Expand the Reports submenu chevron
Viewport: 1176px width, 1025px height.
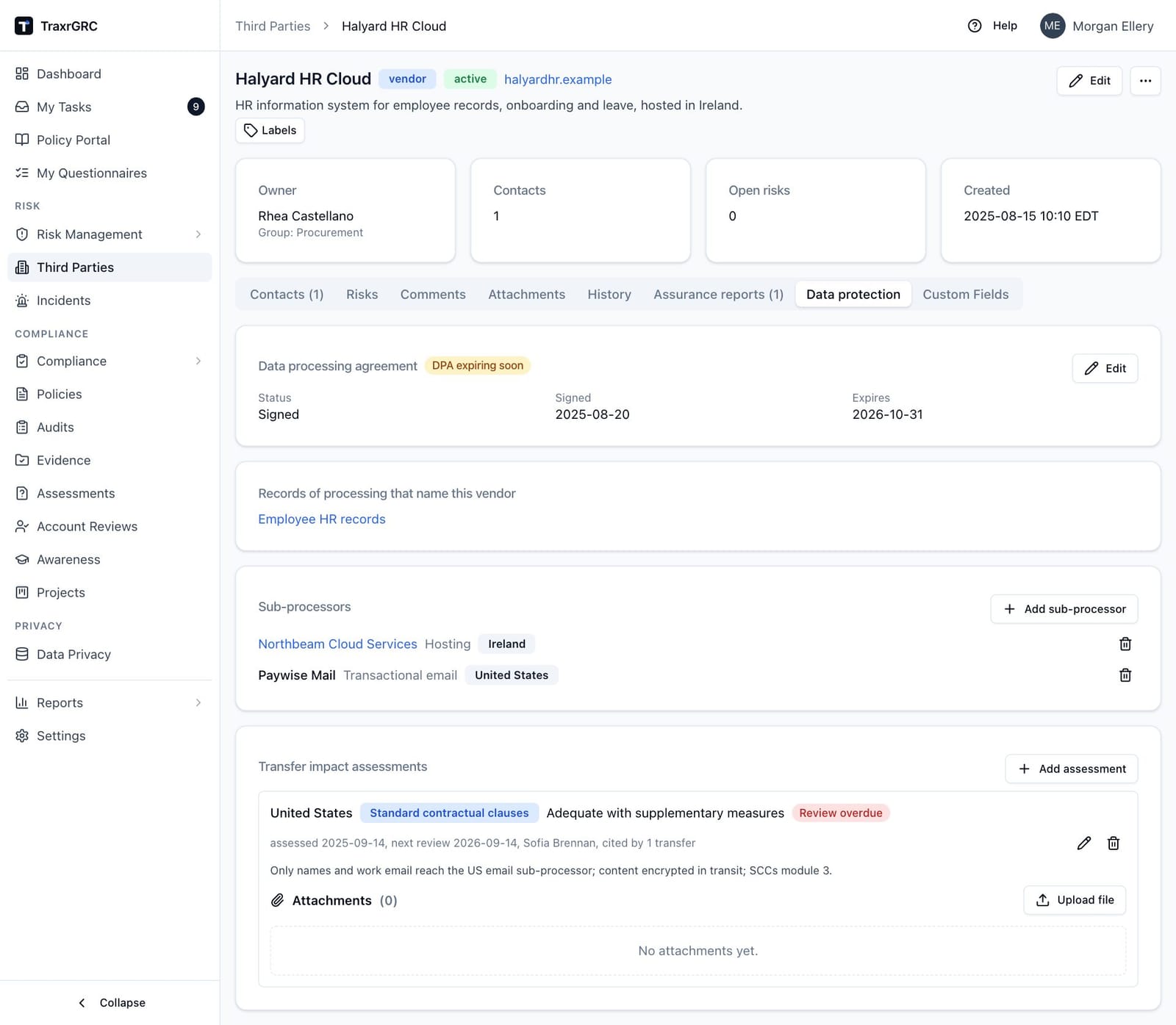tap(198, 702)
